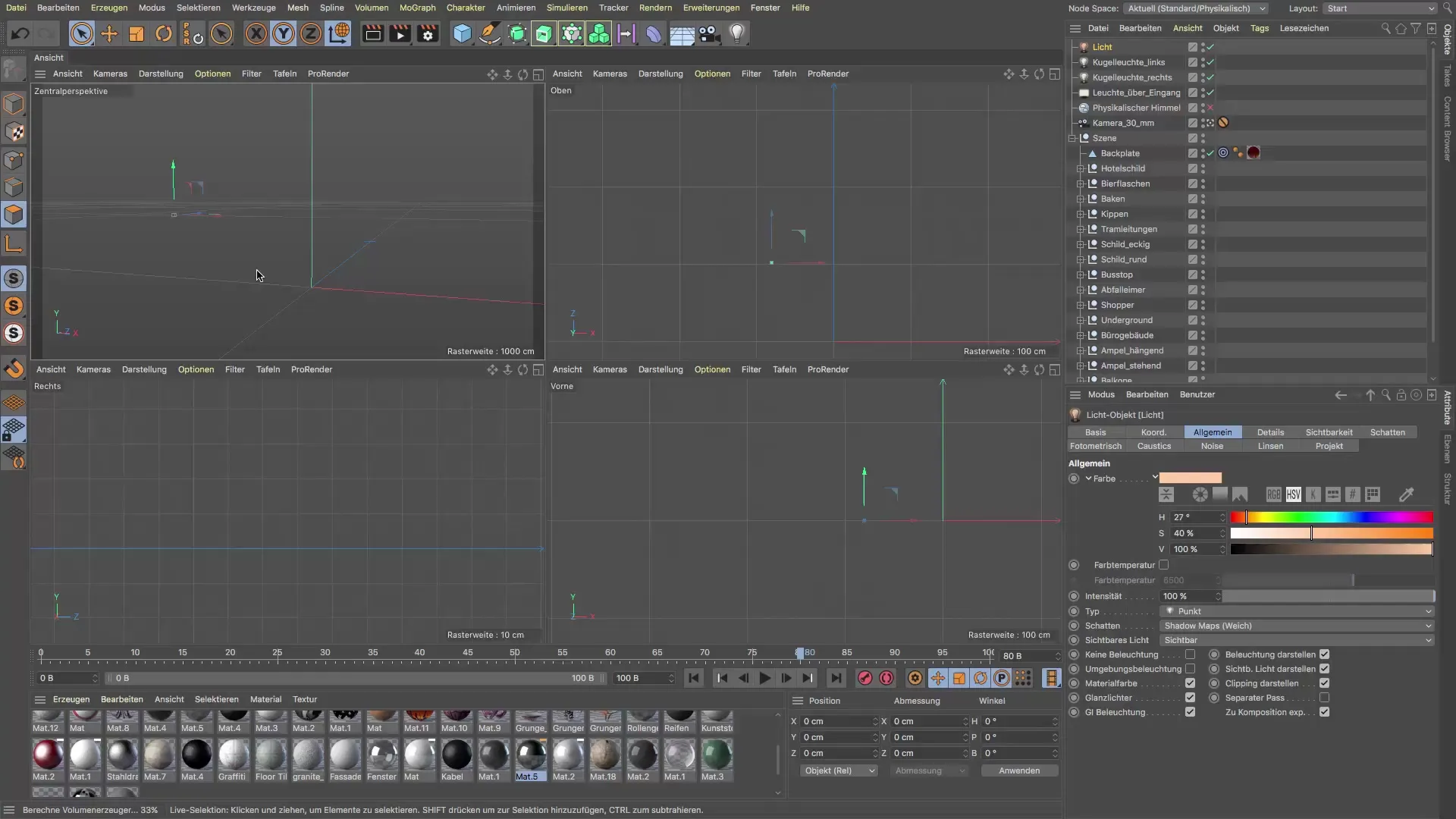
Task: Click Play forward on timeline
Action: point(765,678)
